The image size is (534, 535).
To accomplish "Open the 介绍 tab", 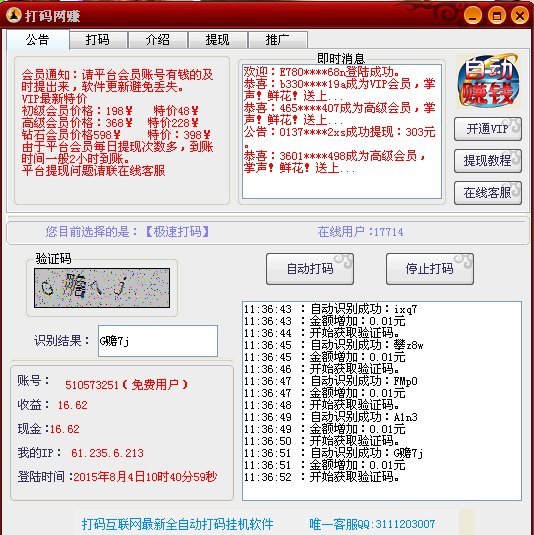I will (158, 40).
